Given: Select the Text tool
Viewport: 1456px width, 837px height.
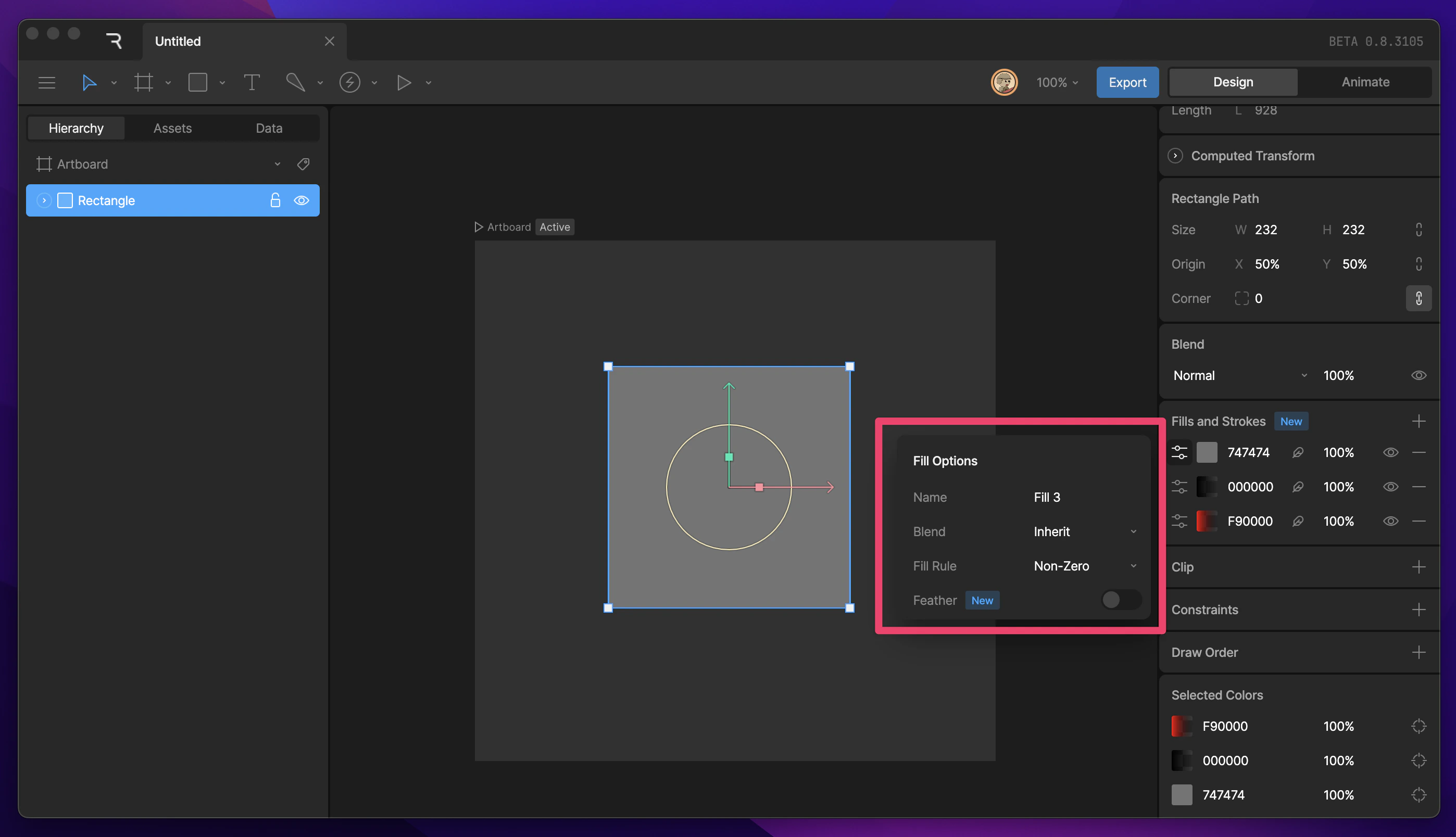Looking at the screenshot, I should [252, 82].
